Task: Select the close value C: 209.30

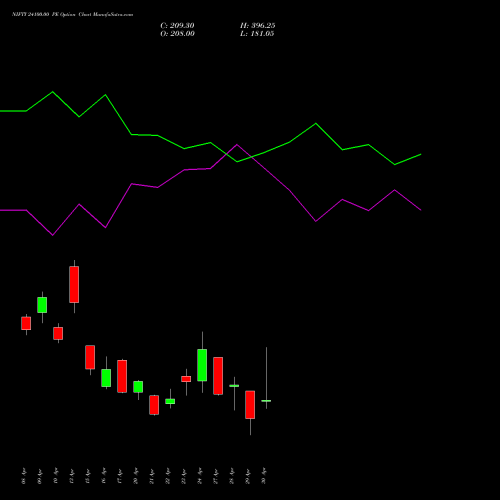Action: pyautogui.click(x=177, y=26)
